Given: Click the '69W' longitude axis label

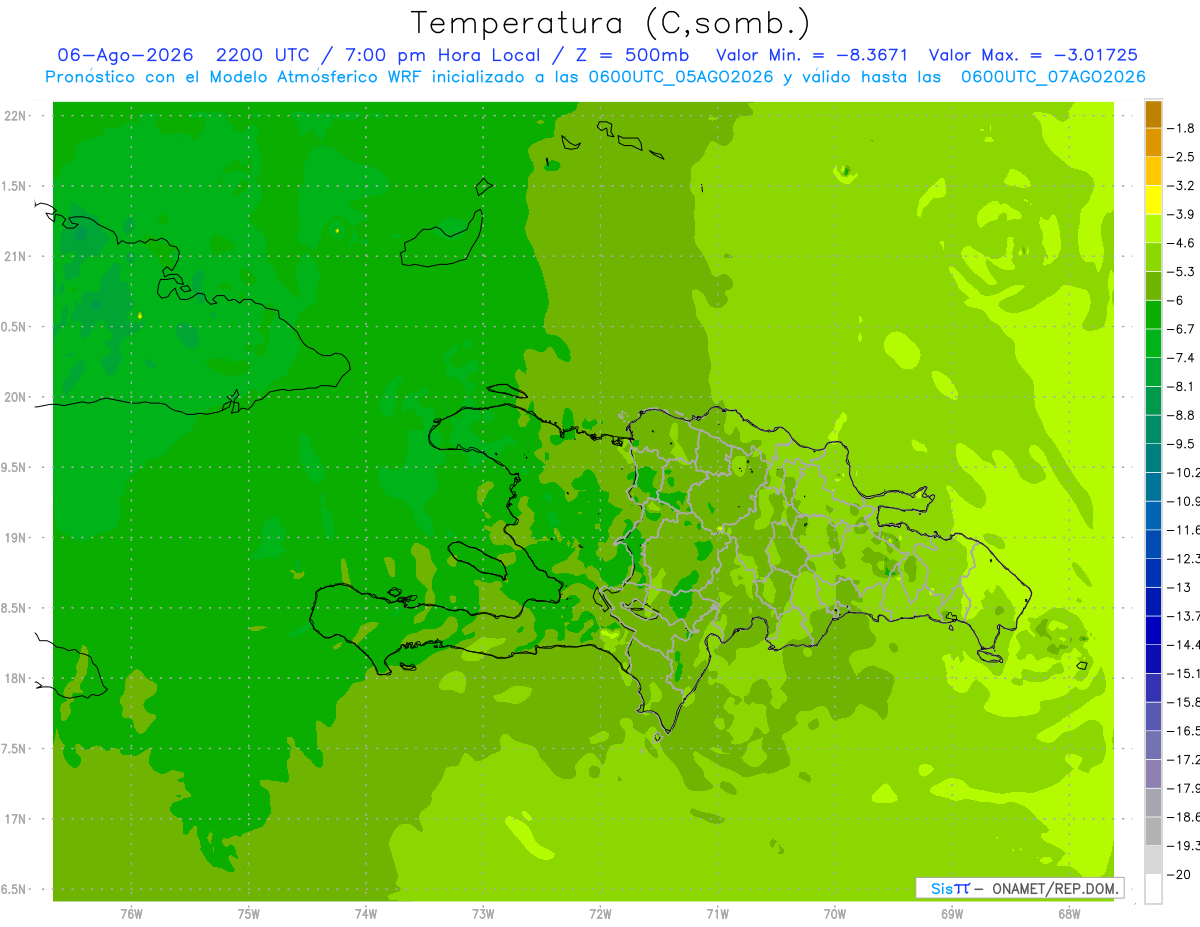Looking at the screenshot, I should [x=952, y=914].
